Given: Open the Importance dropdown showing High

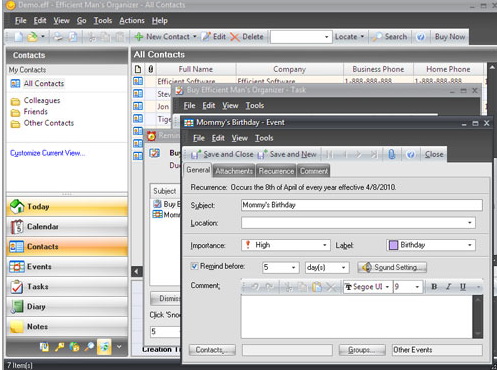Looking at the screenshot, I should point(324,245).
